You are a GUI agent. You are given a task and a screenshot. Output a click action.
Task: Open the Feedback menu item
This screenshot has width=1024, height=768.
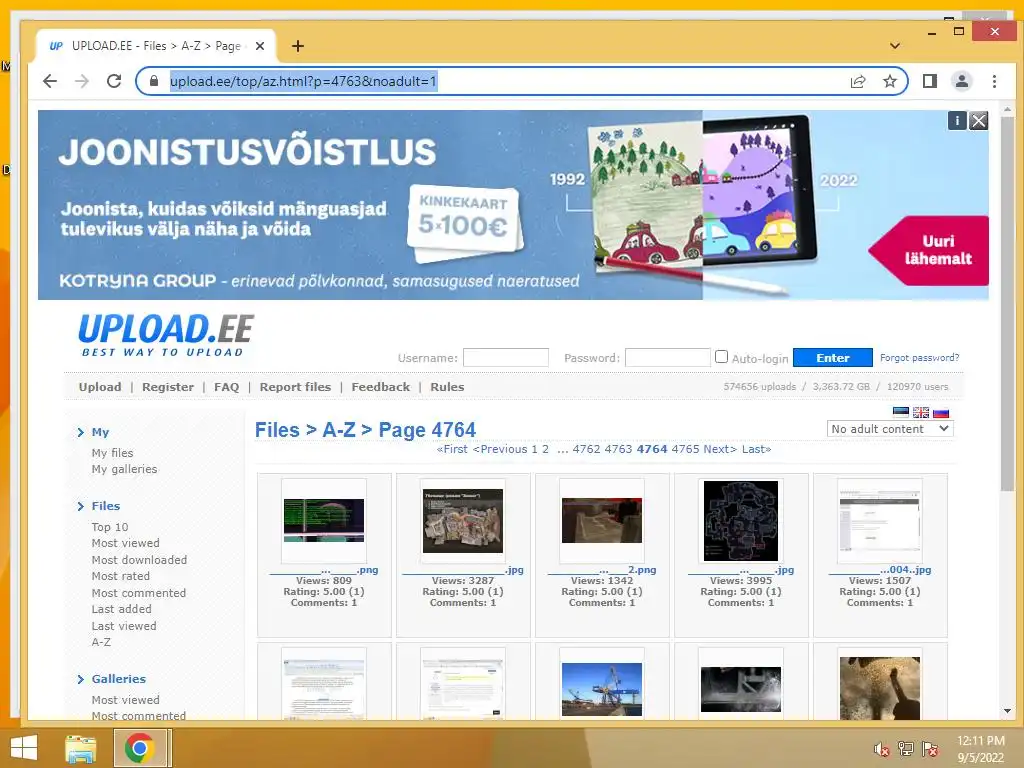381,387
